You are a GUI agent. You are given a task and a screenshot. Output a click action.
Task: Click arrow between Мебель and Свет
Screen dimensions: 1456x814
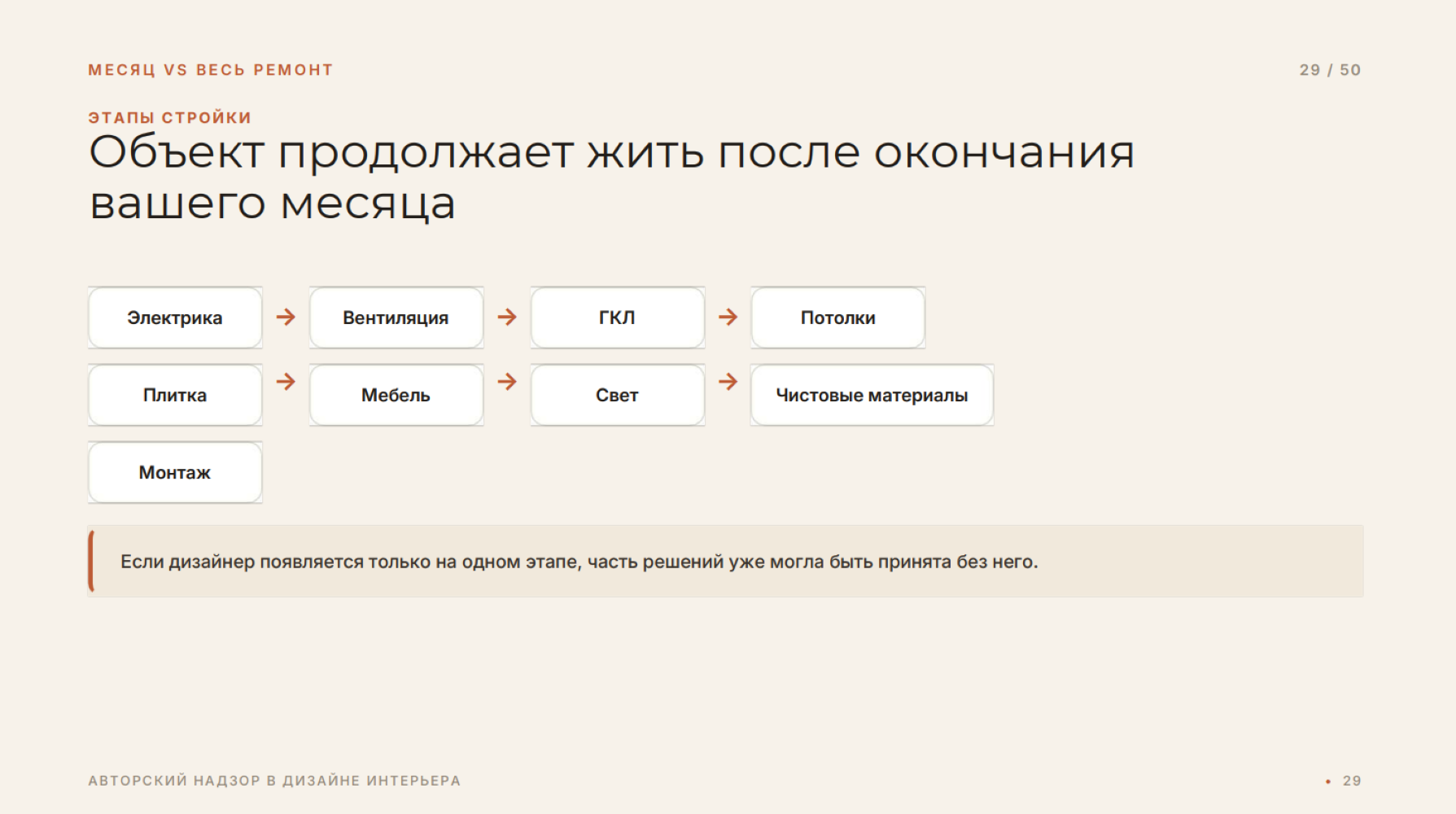pos(507,381)
